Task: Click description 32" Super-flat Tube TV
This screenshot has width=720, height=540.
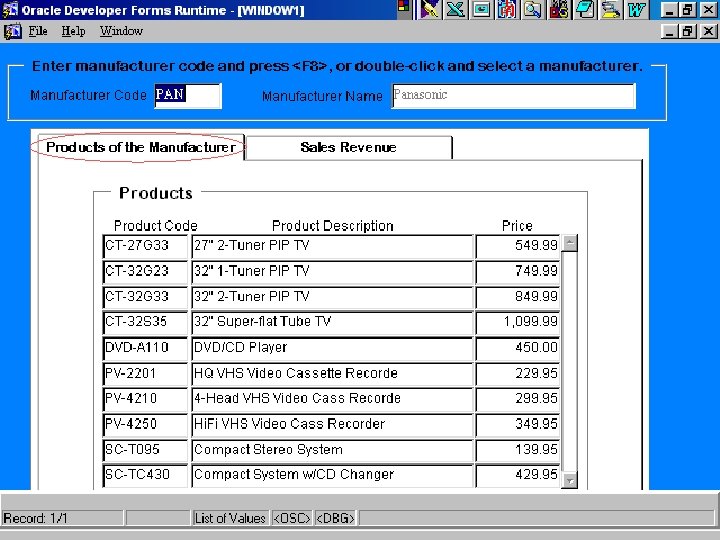Action: [332, 322]
